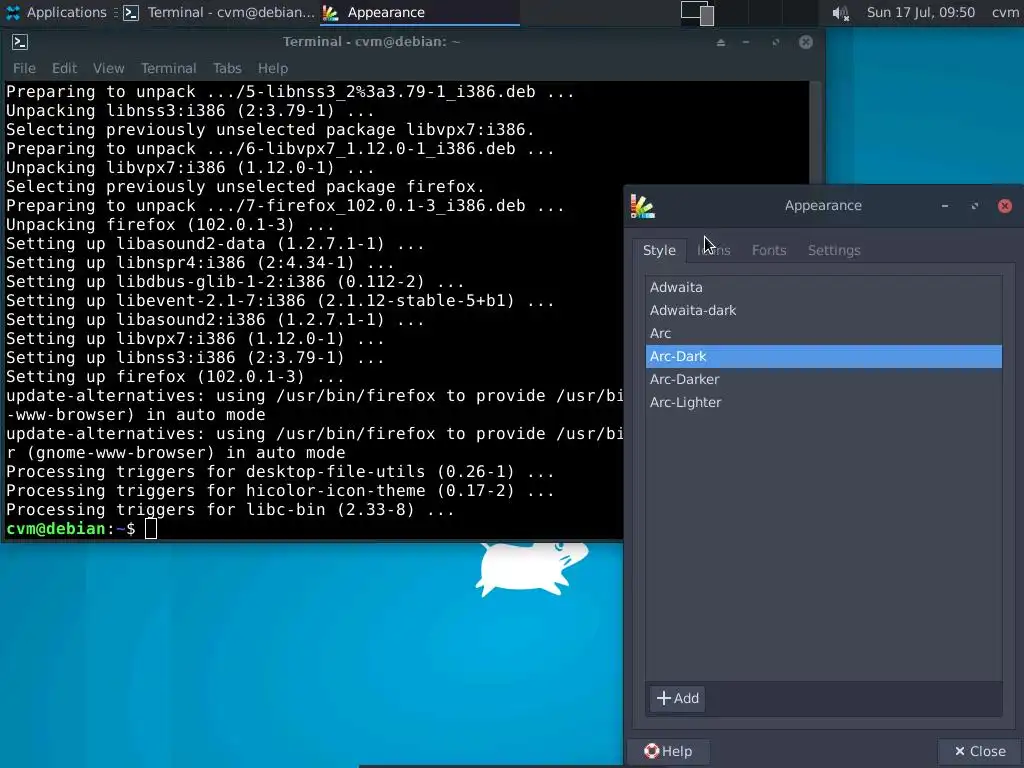The height and width of the screenshot is (768, 1024).
Task: Click the Close button in the Appearance dialog
Action: [x=980, y=751]
